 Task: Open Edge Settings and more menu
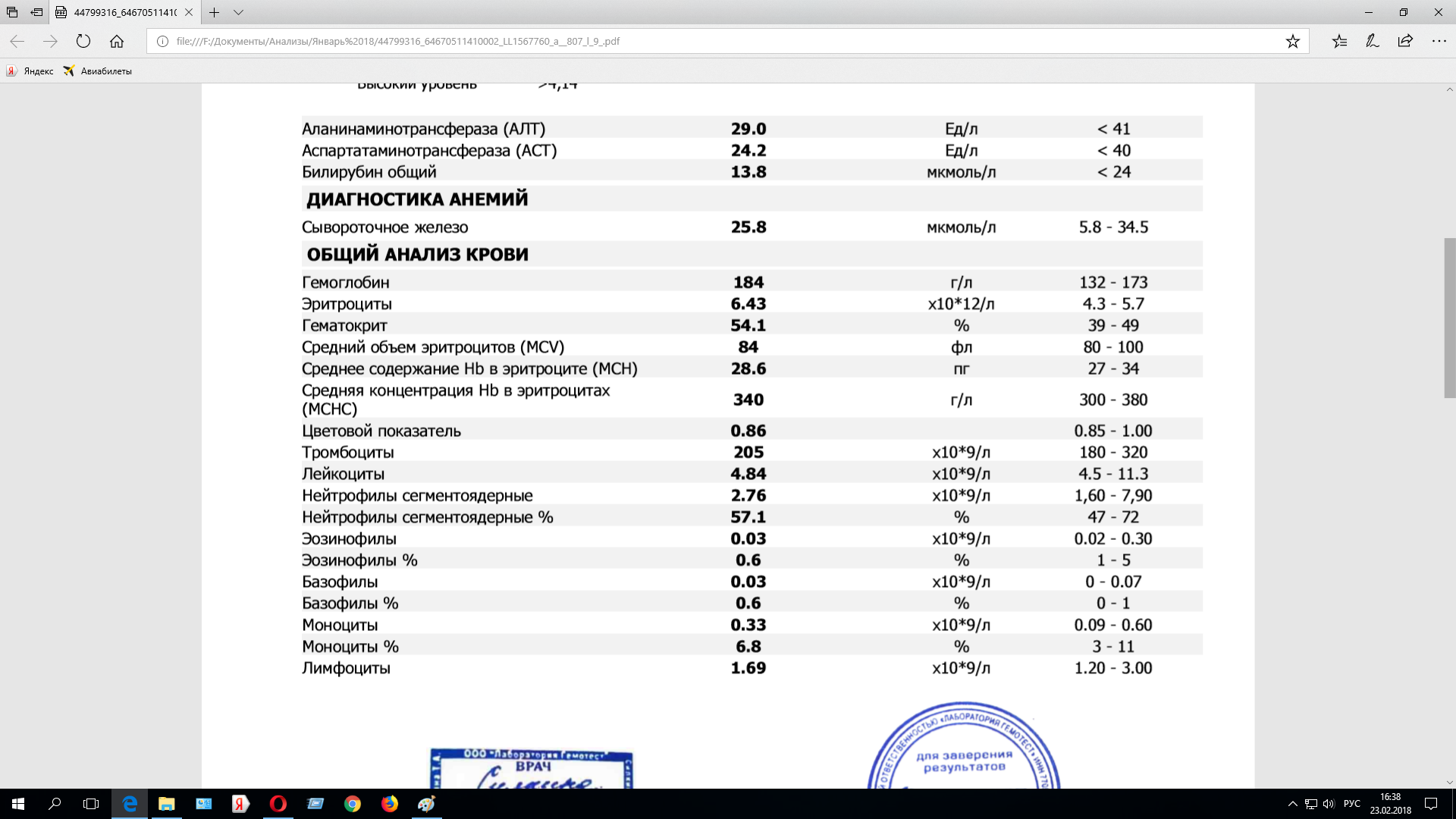click(1439, 42)
